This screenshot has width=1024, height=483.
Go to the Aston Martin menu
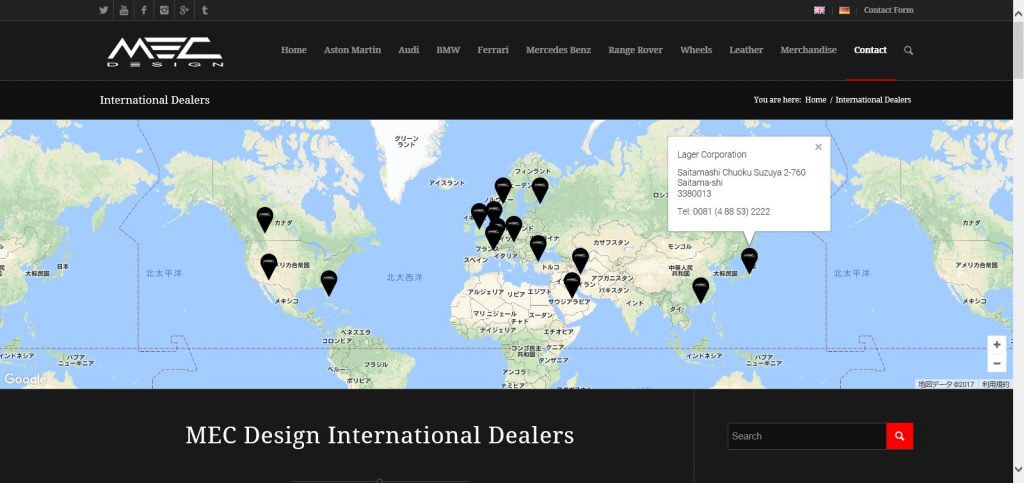pos(352,50)
